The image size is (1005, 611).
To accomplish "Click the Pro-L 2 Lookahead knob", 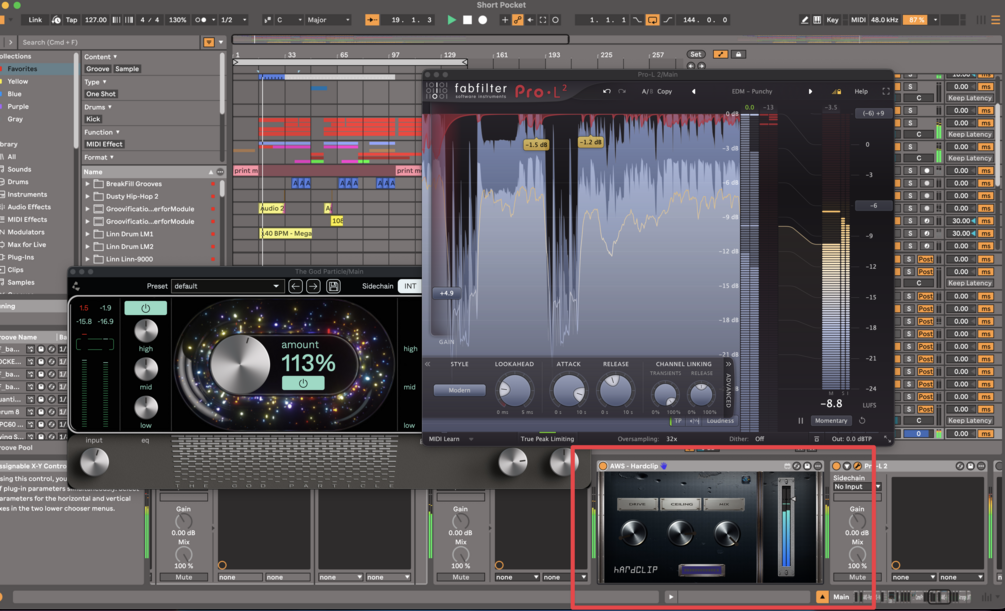I will click(515, 390).
